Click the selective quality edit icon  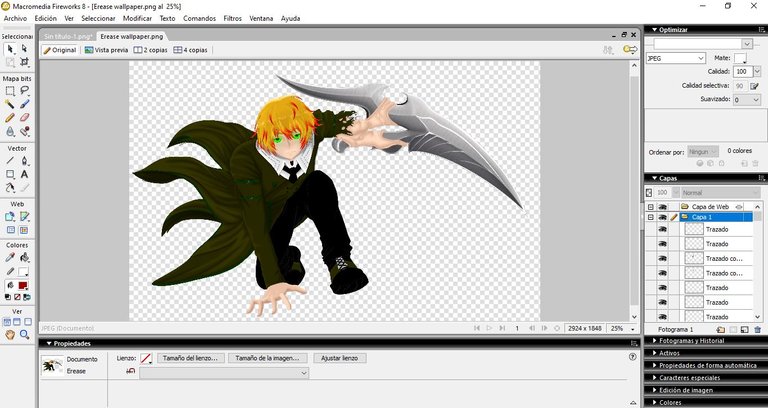[x=754, y=86]
